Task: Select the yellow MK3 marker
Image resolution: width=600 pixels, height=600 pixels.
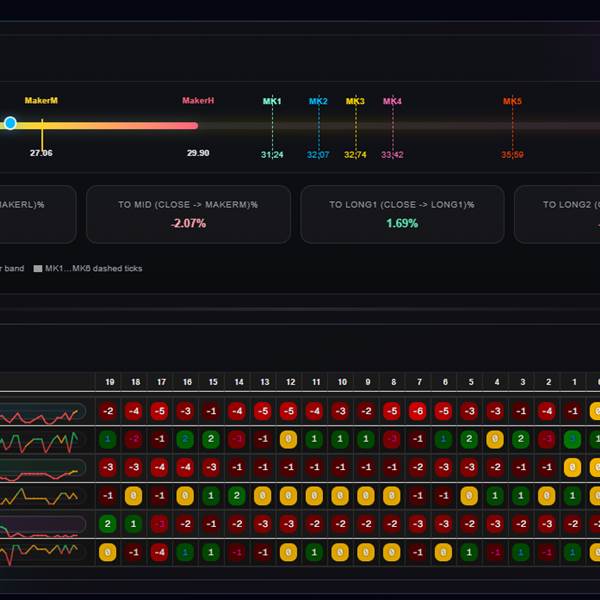Action: 355,102
